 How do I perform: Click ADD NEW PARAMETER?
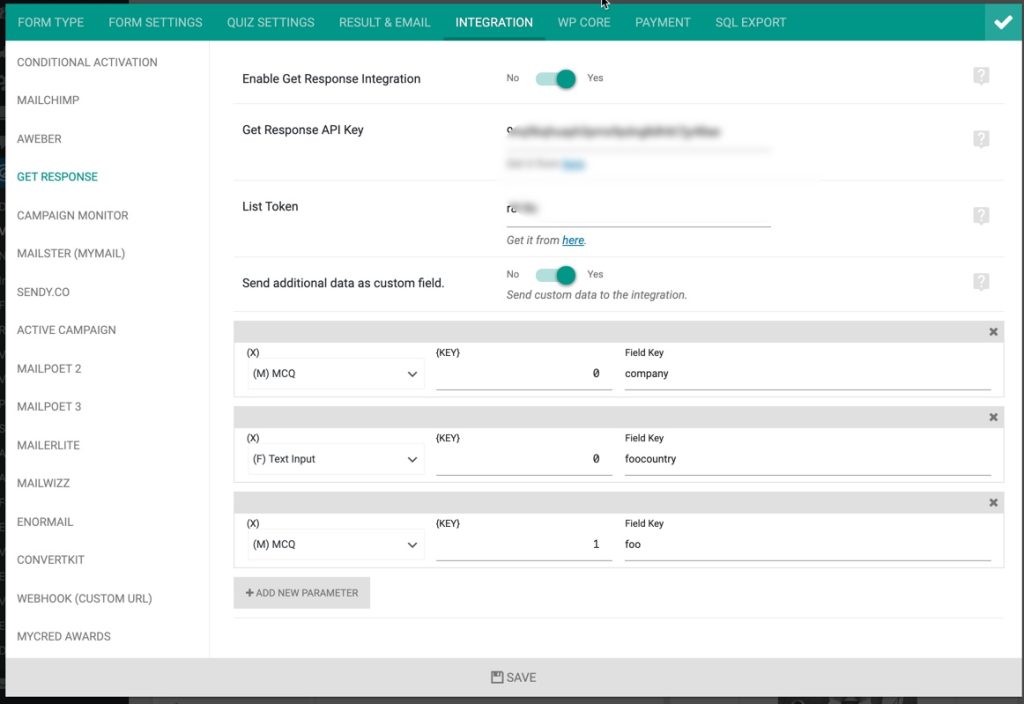click(x=302, y=592)
